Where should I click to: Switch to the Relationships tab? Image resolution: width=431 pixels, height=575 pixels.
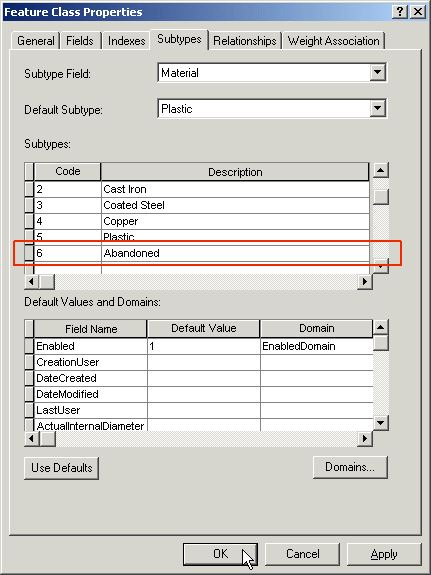point(245,41)
